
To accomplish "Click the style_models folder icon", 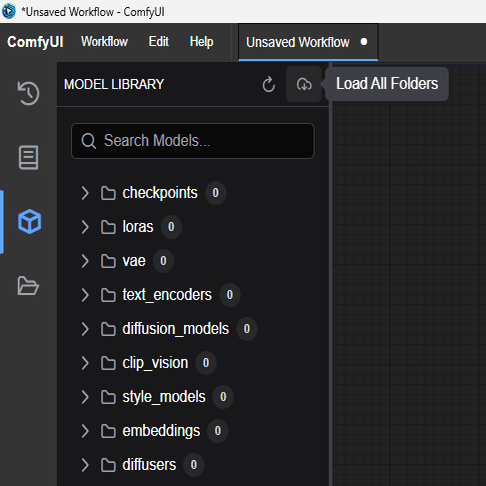I will (x=108, y=397).
